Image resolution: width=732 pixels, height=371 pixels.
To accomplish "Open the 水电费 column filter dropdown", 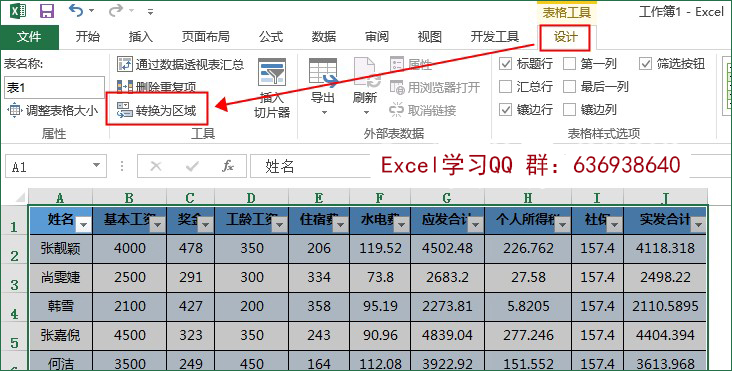I will (x=401, y=225).
